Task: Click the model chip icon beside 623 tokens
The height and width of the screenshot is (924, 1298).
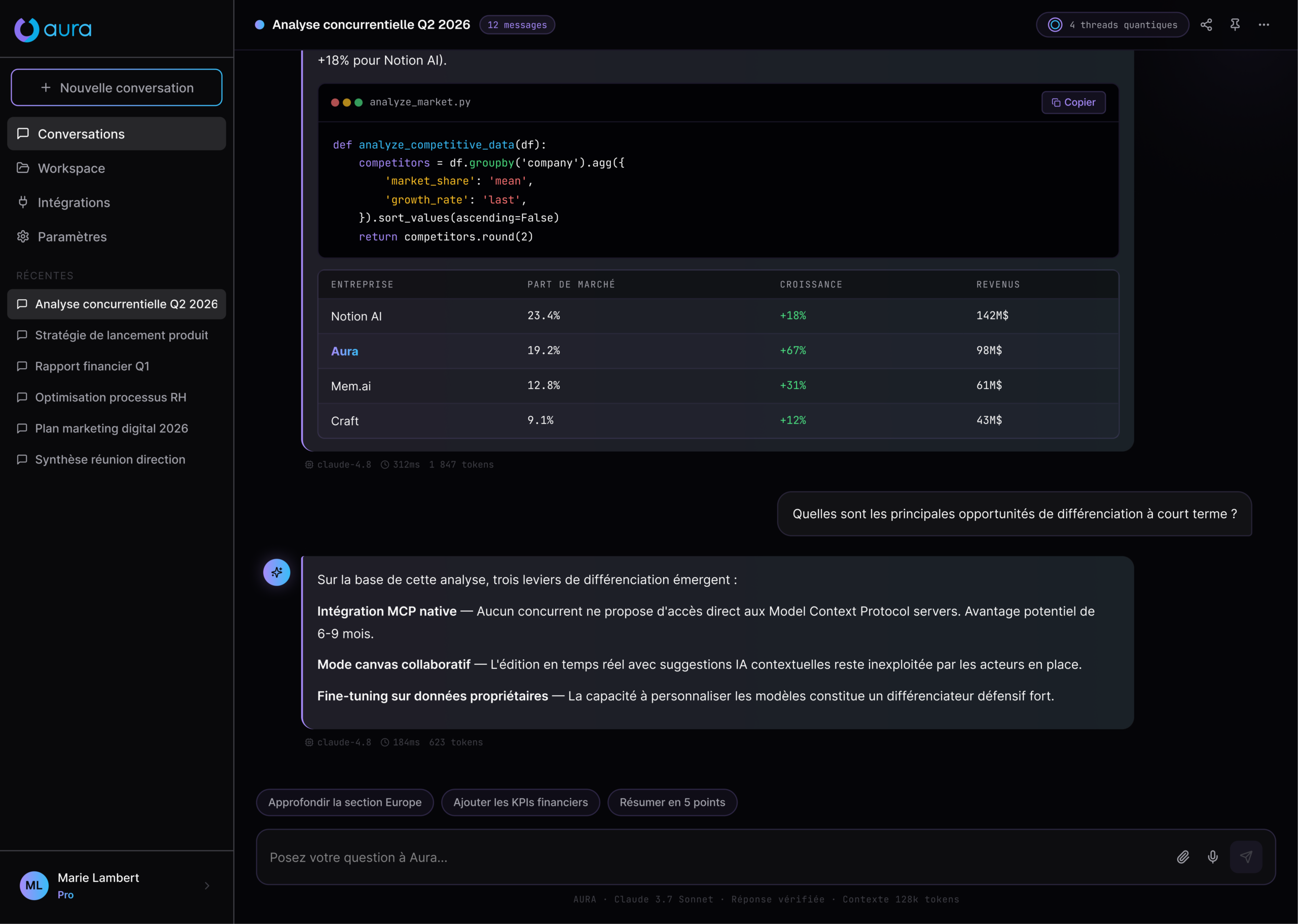Action: [309, 742]
